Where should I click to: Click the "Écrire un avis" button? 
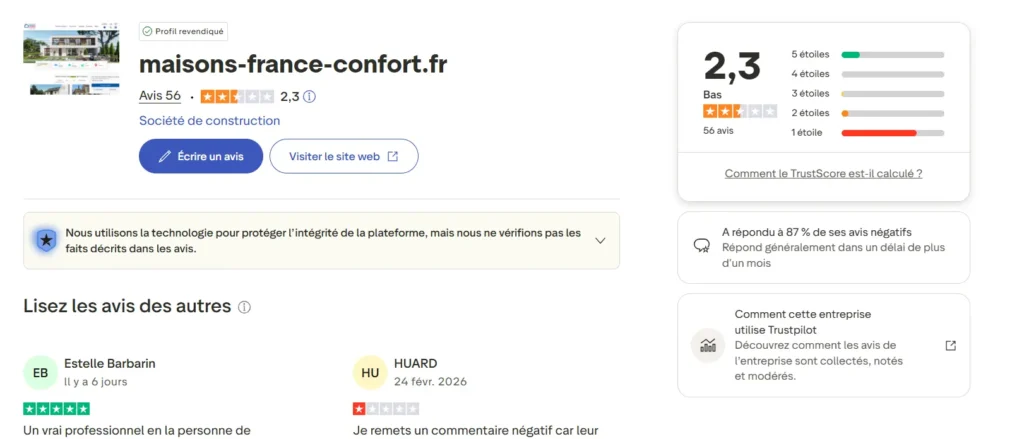click(200, 156)
